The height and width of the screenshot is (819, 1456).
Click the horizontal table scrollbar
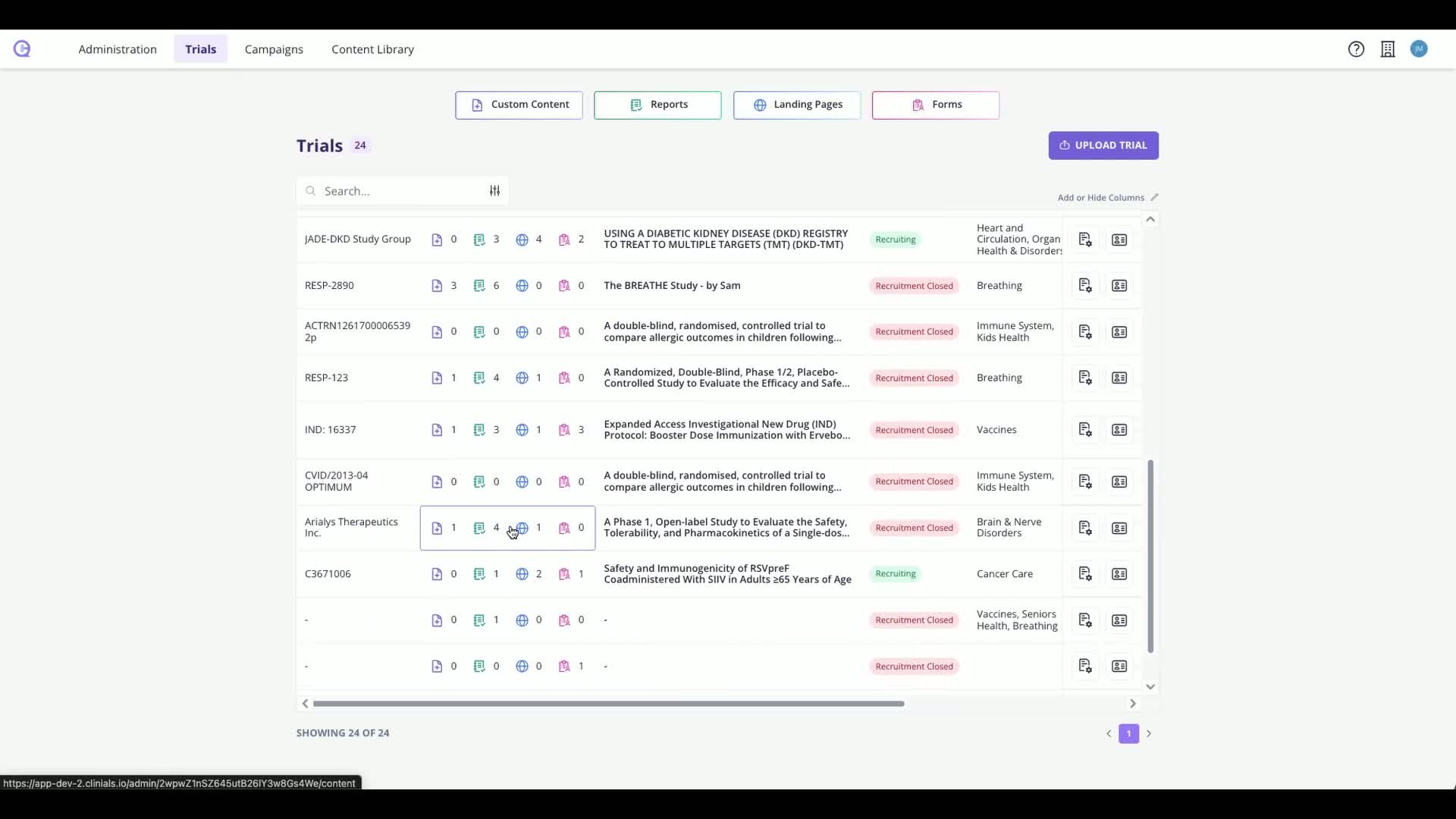tap(608, 704)
